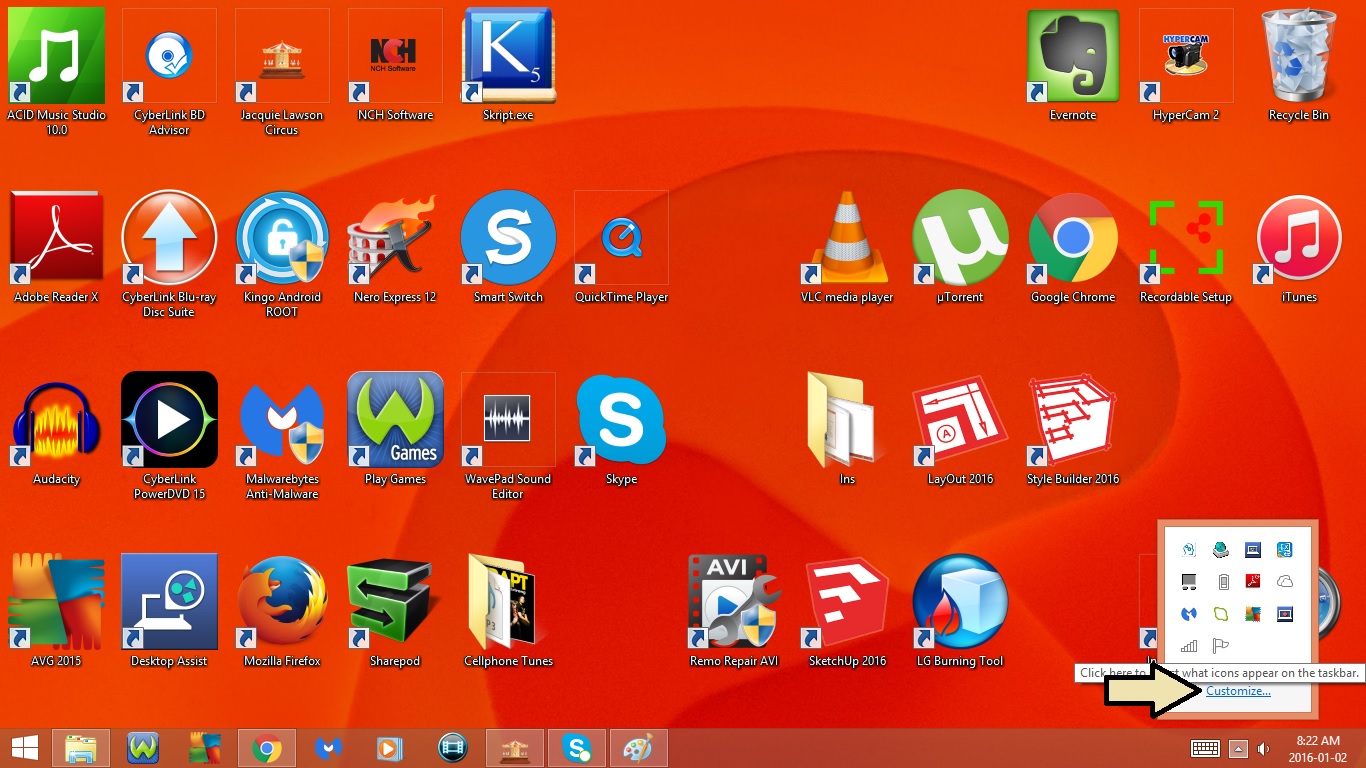The width and height of the screenshot is (1366, 768).
Task: Click the AVG icon in the tray popup
Action: (x=1253, y=613)
